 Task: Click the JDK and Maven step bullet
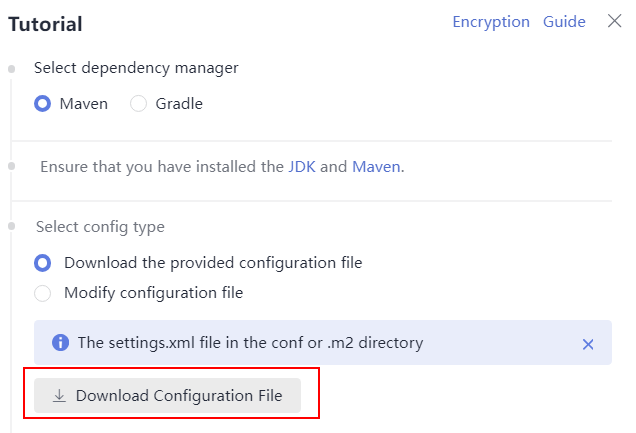click(12, 166)
